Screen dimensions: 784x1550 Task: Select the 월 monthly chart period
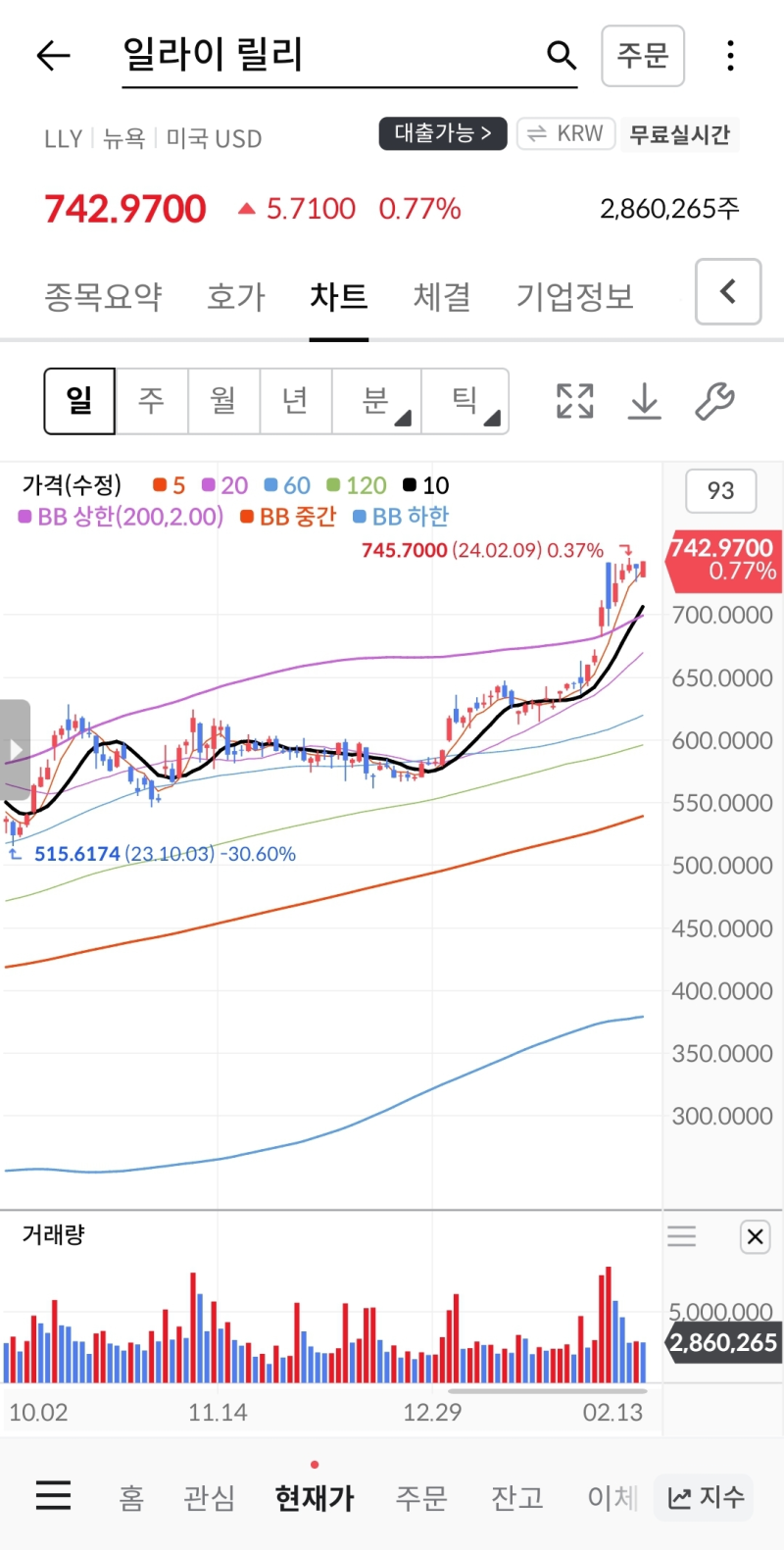tap(223, 401)
